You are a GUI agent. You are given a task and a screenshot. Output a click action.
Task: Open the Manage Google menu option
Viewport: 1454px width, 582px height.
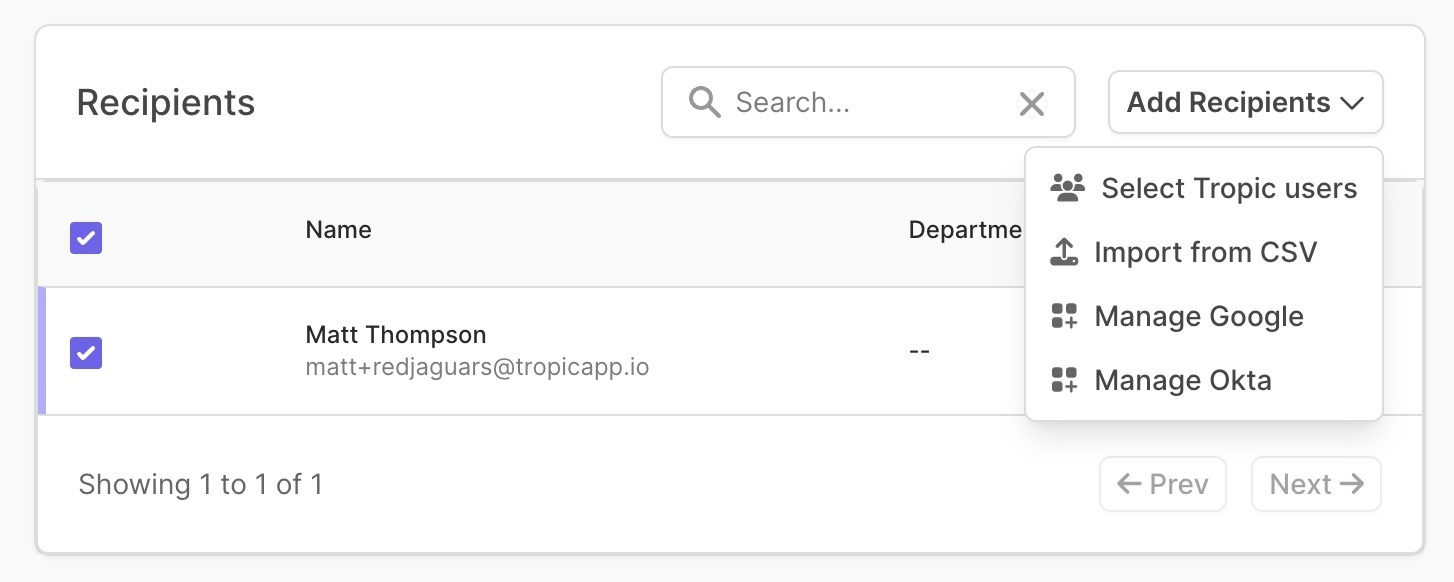point(1199,317)
